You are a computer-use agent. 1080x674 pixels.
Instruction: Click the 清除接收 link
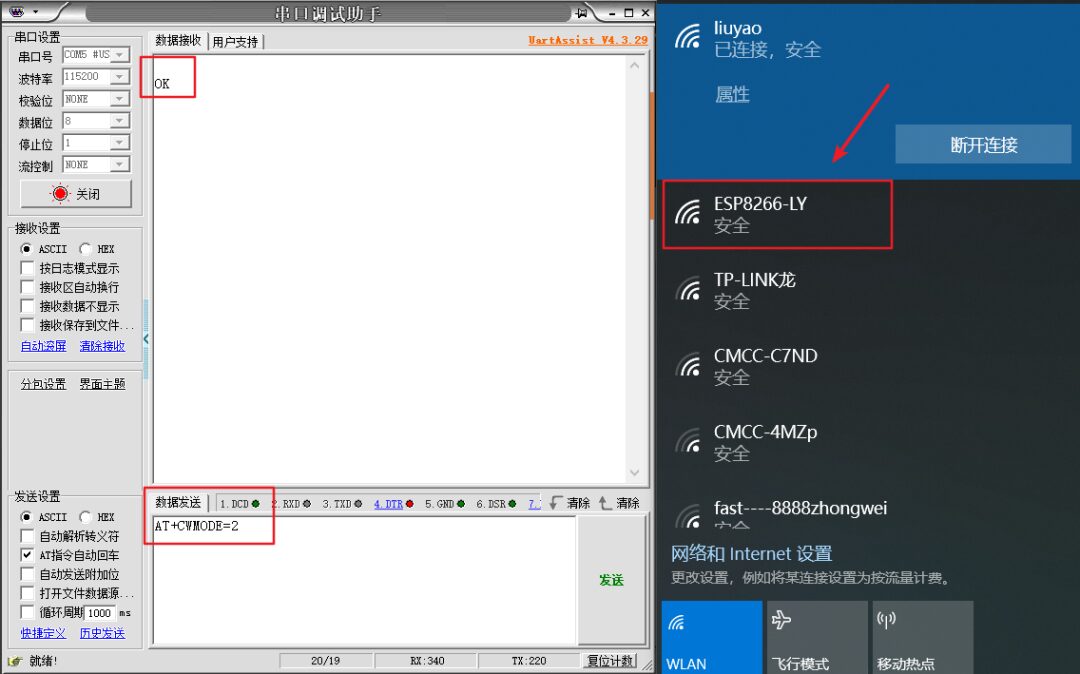(102, 346)
